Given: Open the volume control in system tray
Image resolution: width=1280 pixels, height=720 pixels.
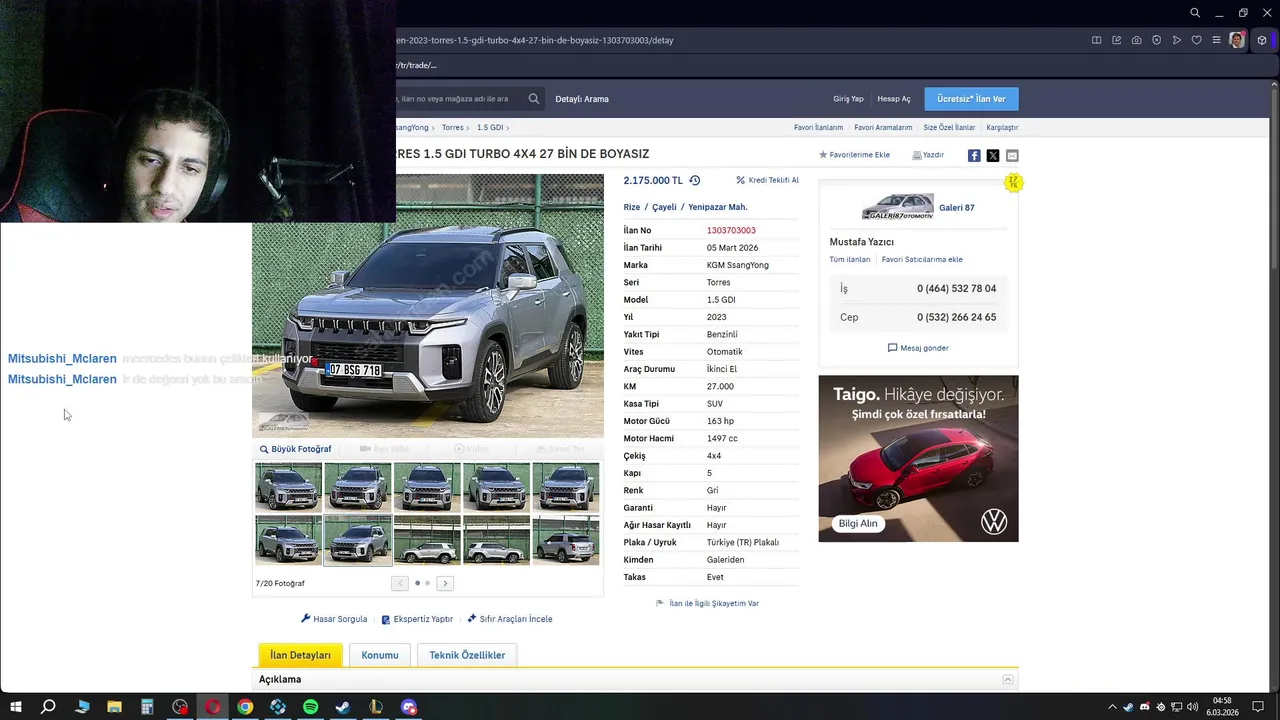Looking at the screenshot, I should click(1192, 707).
